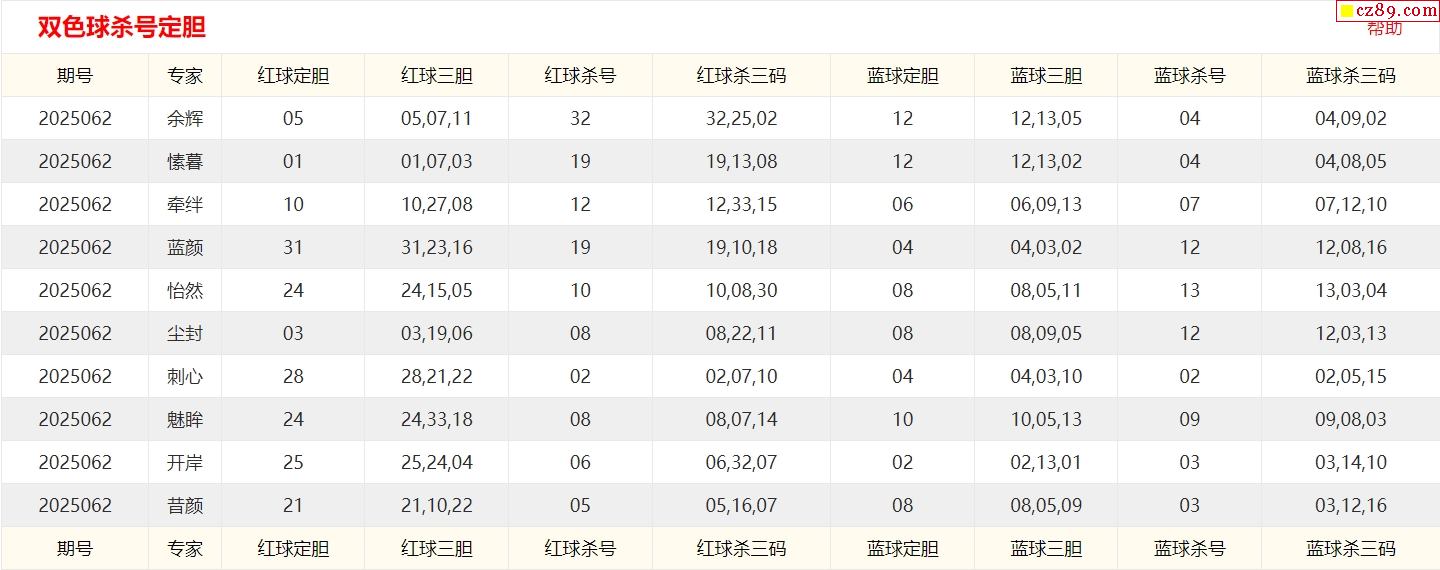The width and height of the screenshot is (1440, 570).
Task: Click red kill numbers 06,32,07
Action: (741, 463)
